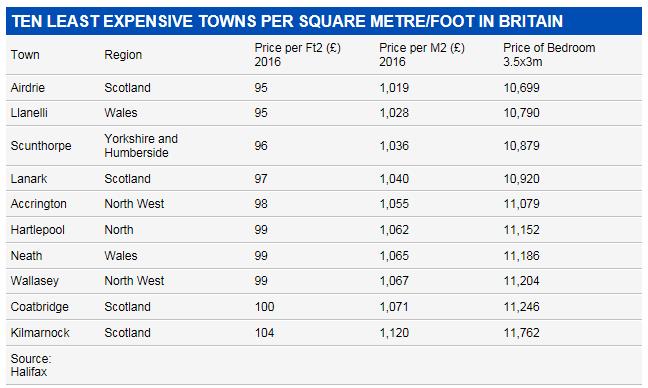Click Airdrie's price per M2 1,019

(394, 88)
